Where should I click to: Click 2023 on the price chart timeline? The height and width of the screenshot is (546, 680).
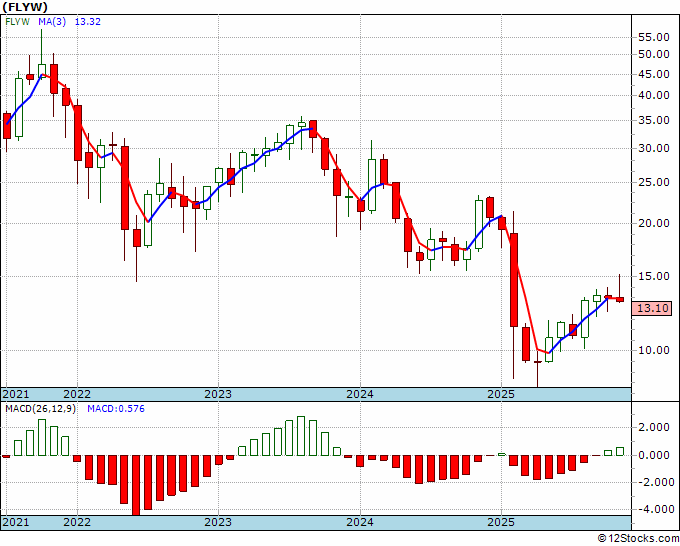click(218, 394)
